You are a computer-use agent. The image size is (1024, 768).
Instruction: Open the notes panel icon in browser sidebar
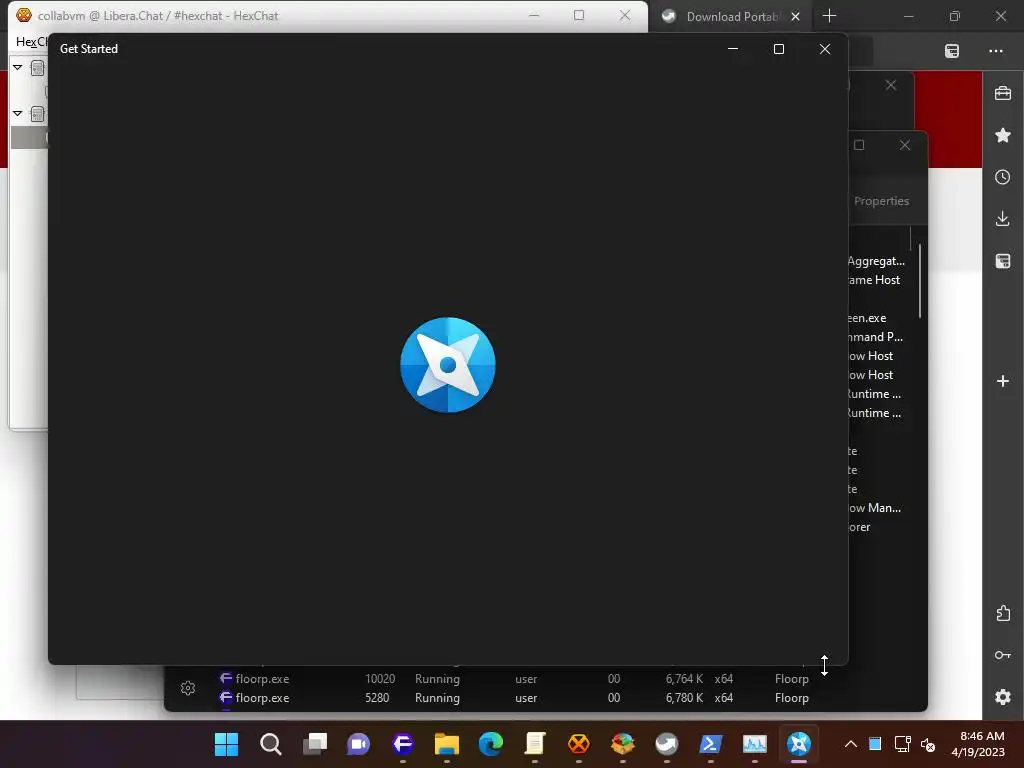coord(1002,261)
